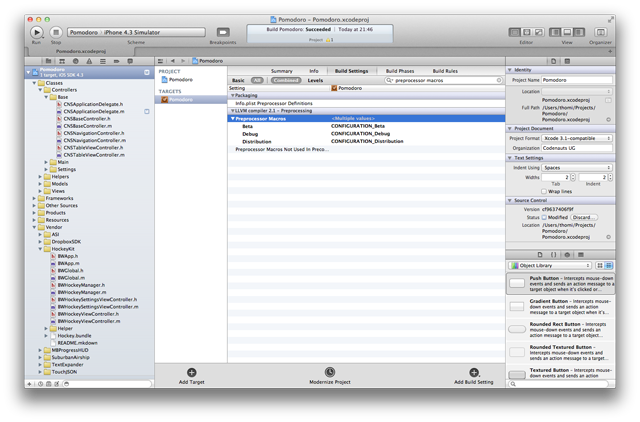Viewport: 640px width, 422px height.
Task: Open the Search navigator icon
Action: 76,61
